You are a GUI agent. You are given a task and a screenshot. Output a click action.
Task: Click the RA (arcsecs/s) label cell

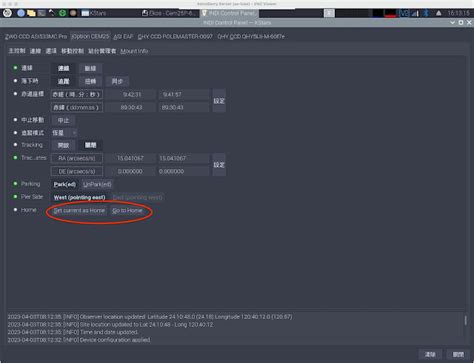(77, 158)
